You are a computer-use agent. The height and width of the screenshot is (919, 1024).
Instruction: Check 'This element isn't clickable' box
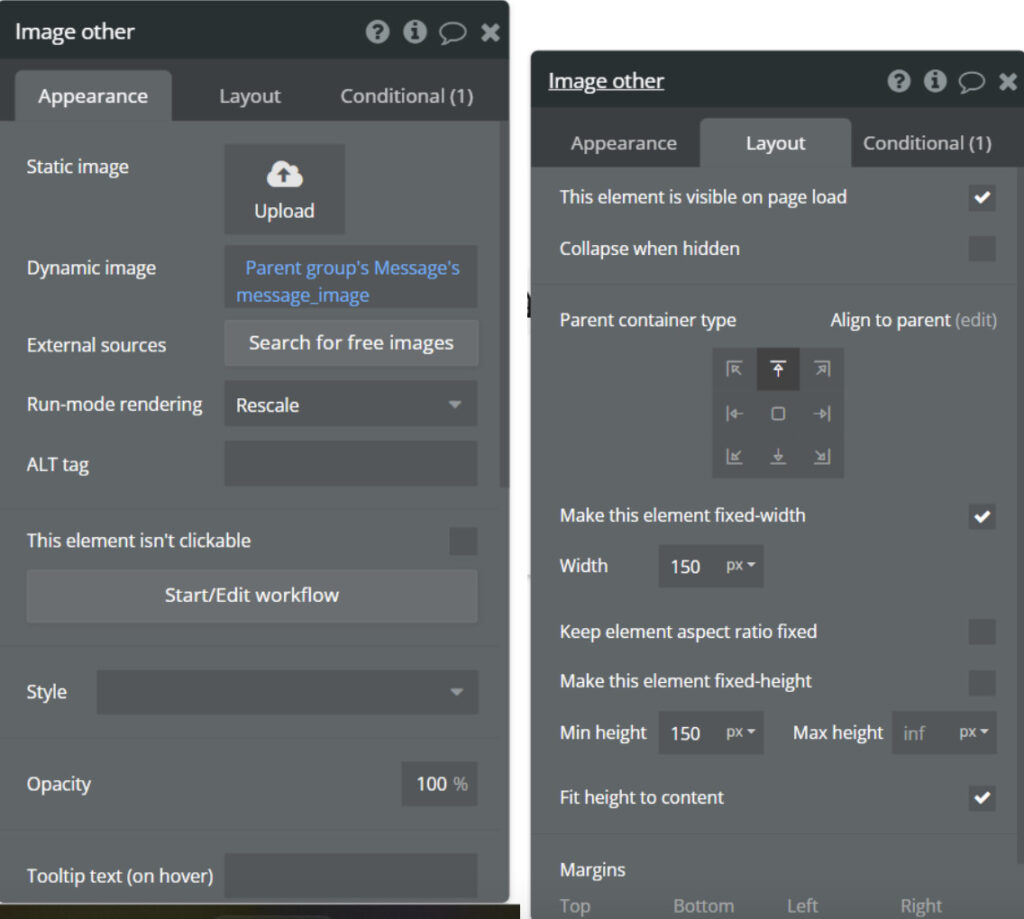coord(462,542)
